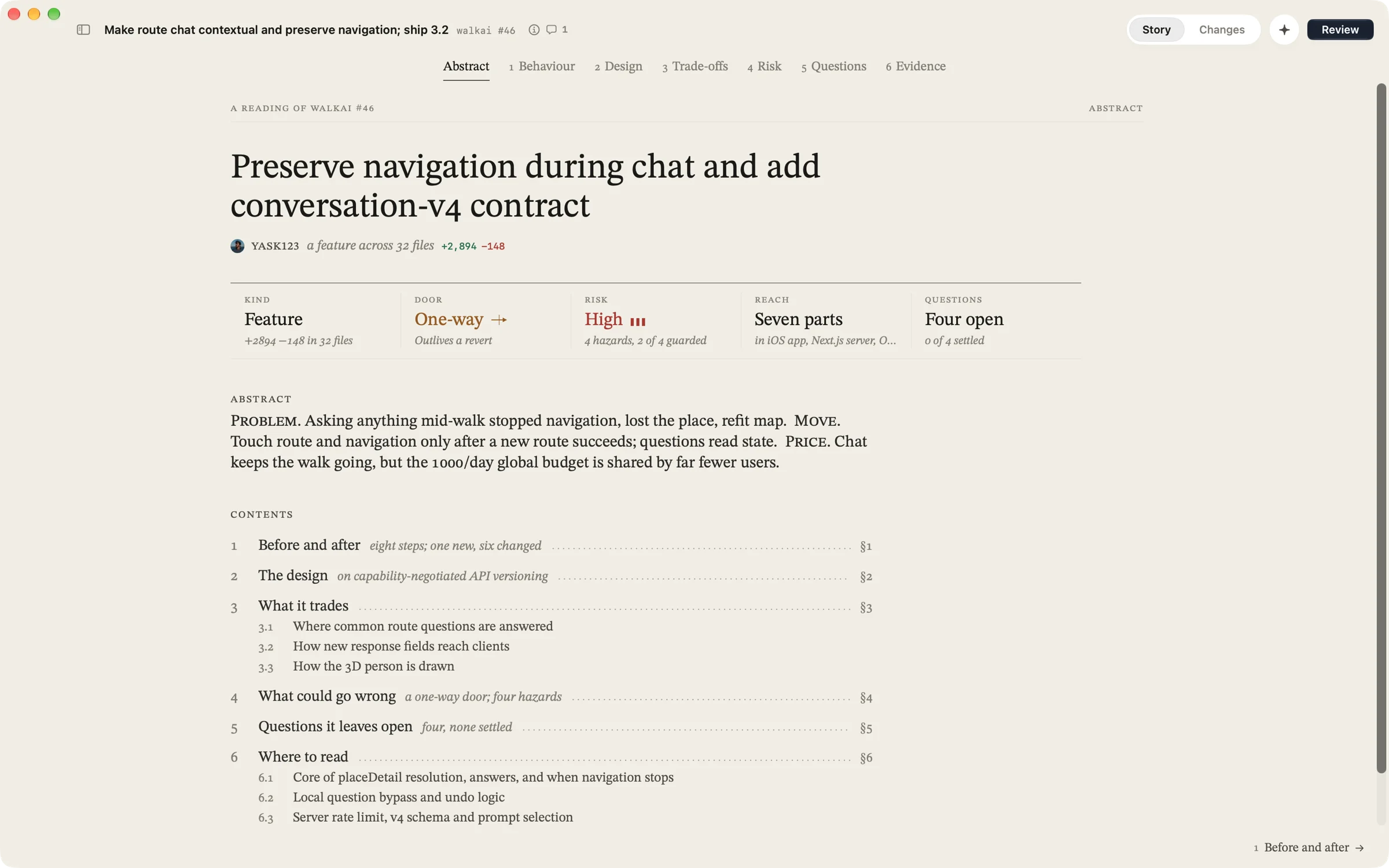Click the vertical page scrollbar
This screenshot has height=868, width=1389.
(1381, 428)
